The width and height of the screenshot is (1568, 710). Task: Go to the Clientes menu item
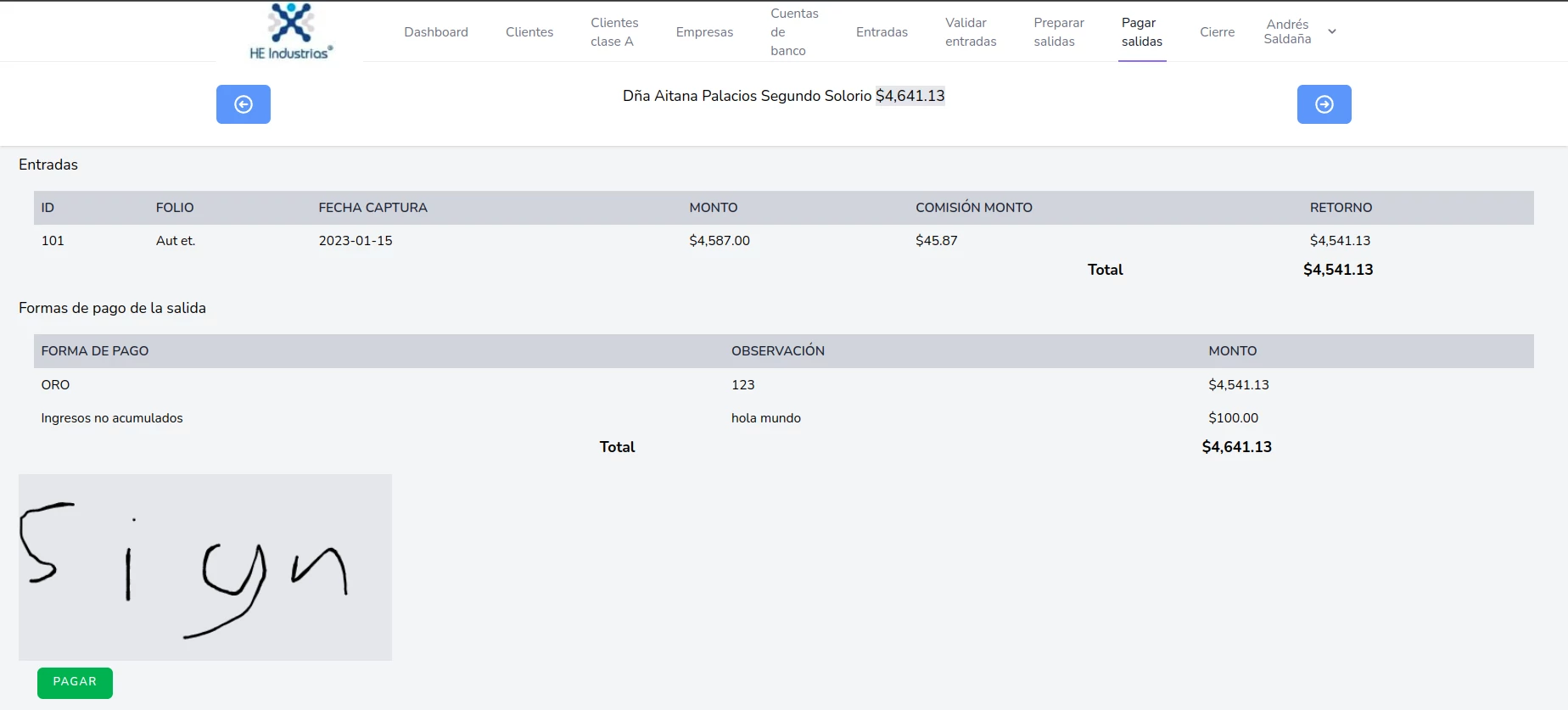[529, 32]
